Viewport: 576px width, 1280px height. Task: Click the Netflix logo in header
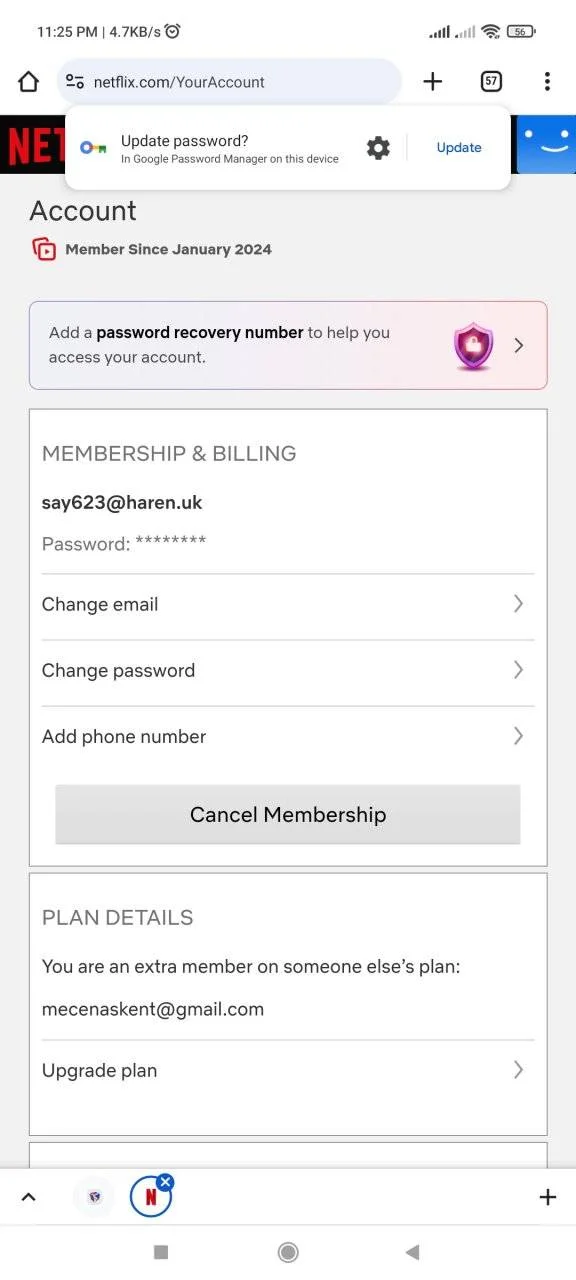coord(33,145)
